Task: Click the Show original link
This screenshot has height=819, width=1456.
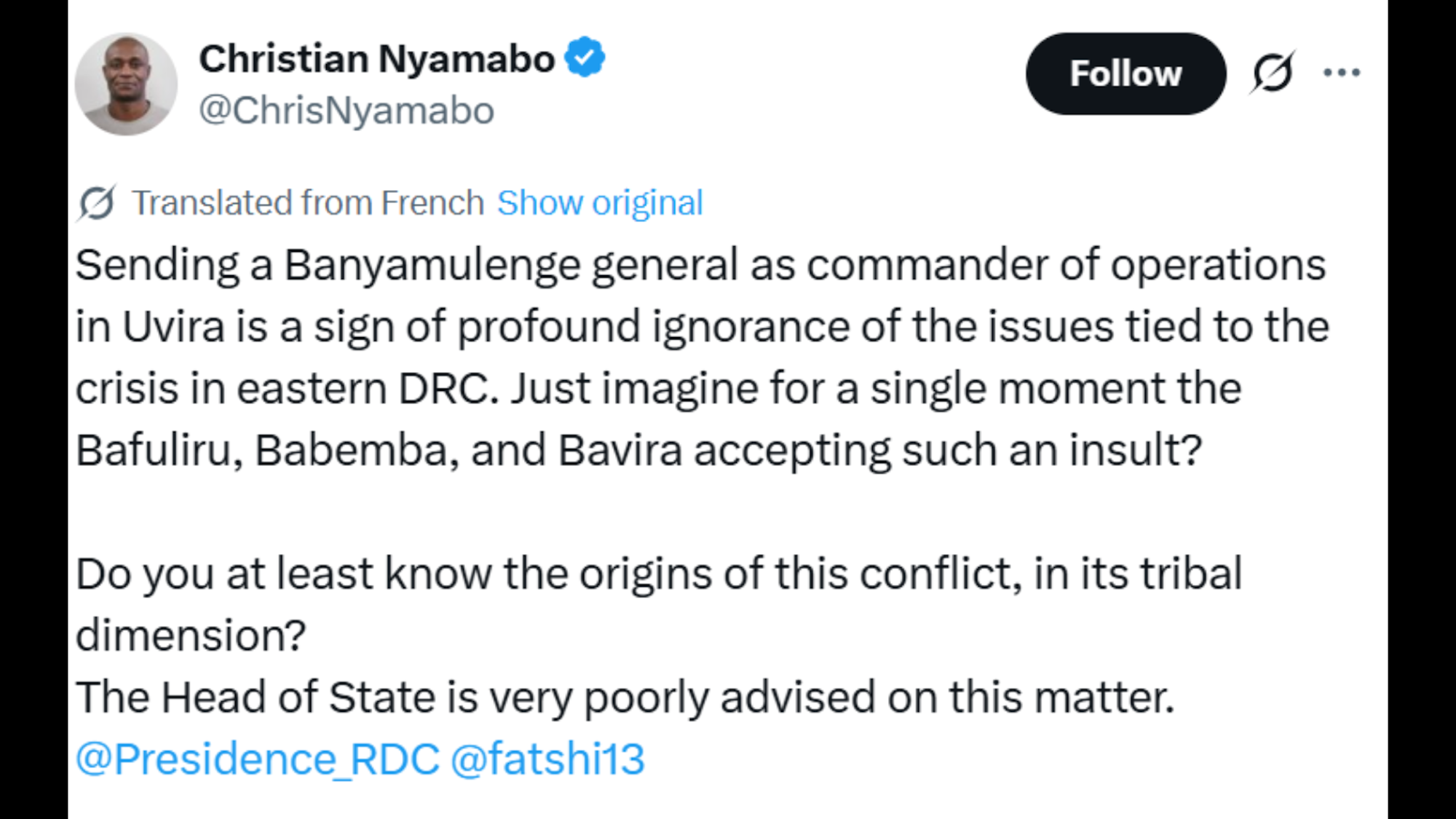Action: tap(600, 202)
